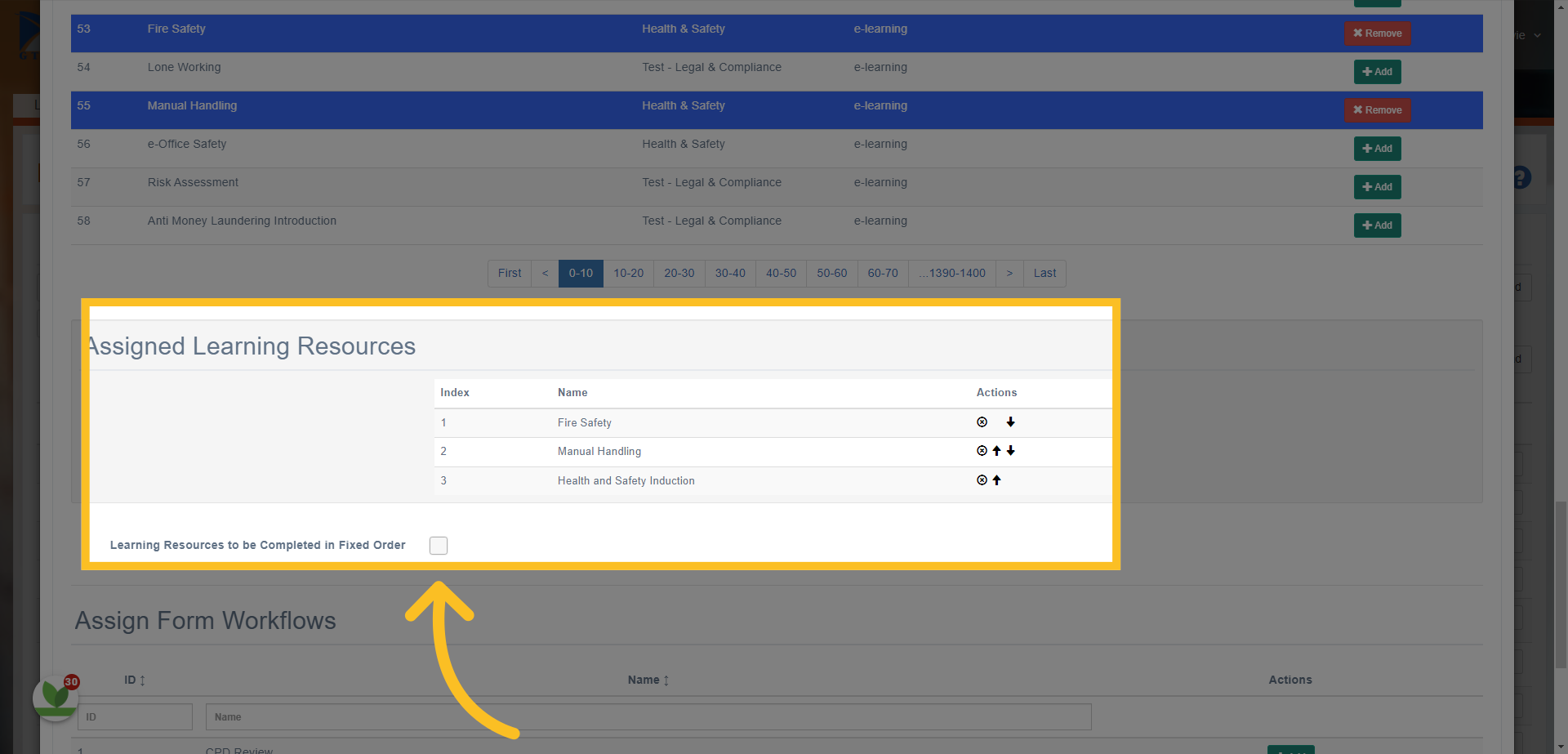Viewport: 1568px width, 754px height.
Task: Select the 60-70 pagination page
Action: [x=883, y=274]
